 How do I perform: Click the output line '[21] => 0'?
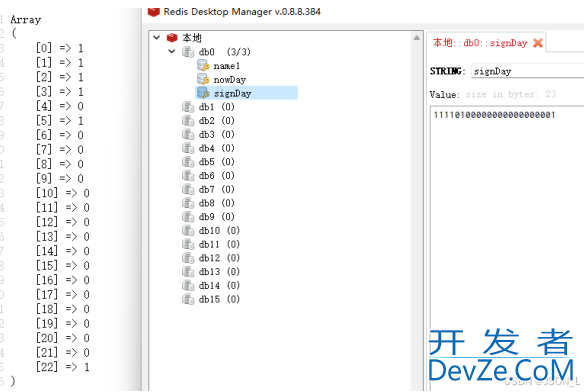pyautogui.click(x=63, y=353)
